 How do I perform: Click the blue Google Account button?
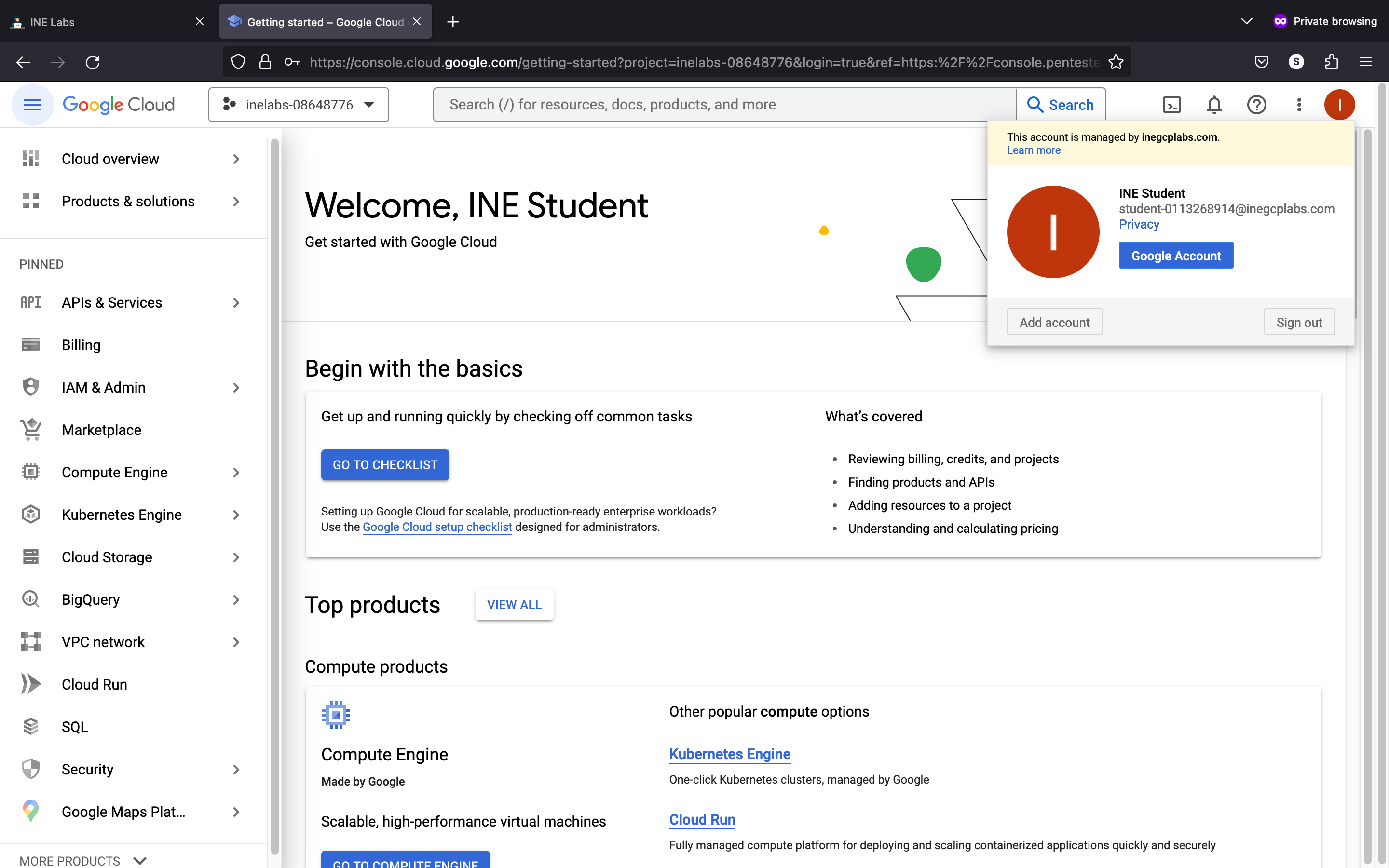[1176, 256]
